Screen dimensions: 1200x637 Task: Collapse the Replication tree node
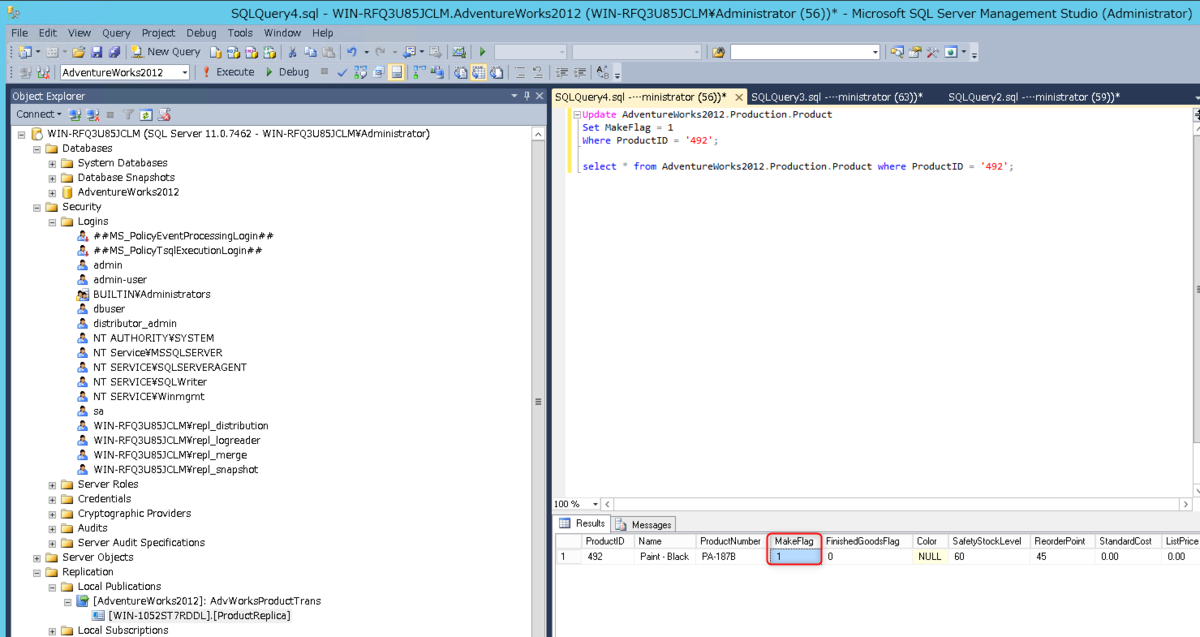pos(37,572)
